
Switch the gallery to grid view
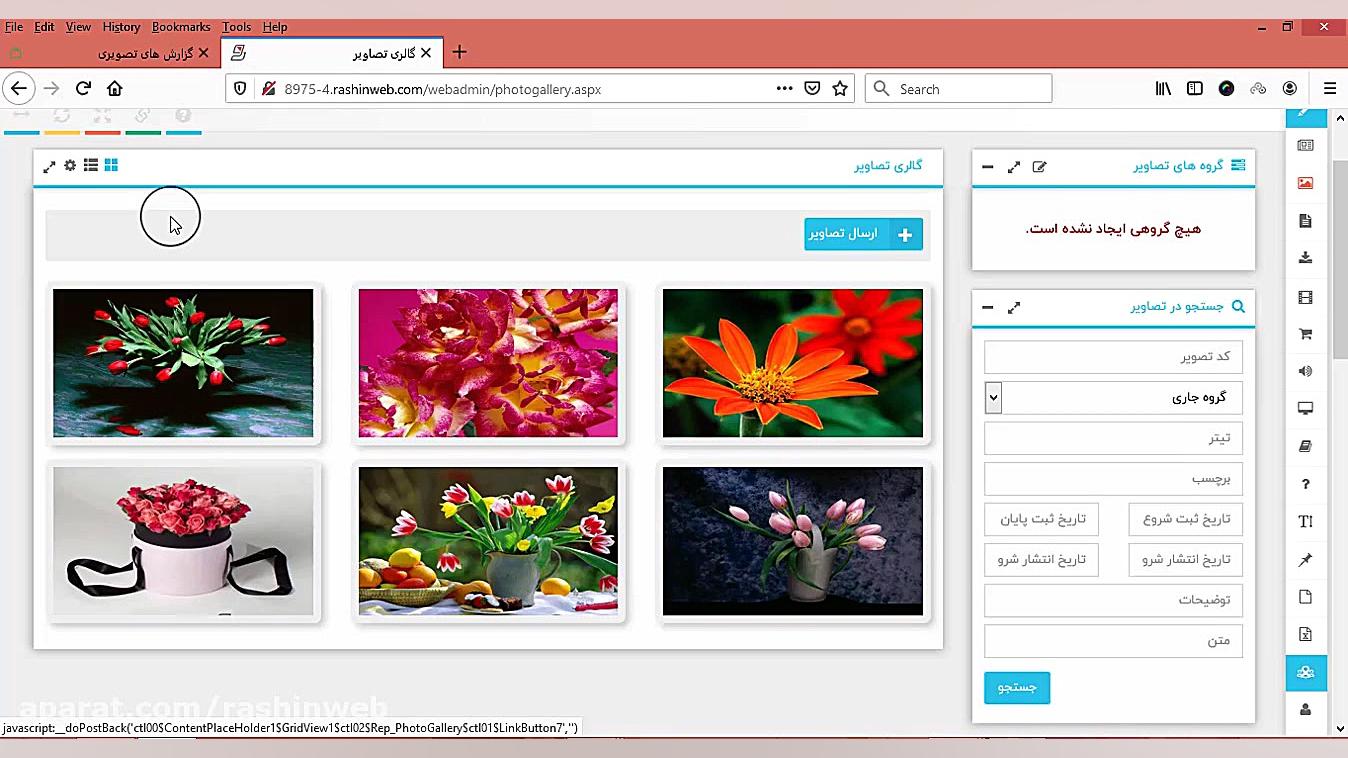click(111, 165)
